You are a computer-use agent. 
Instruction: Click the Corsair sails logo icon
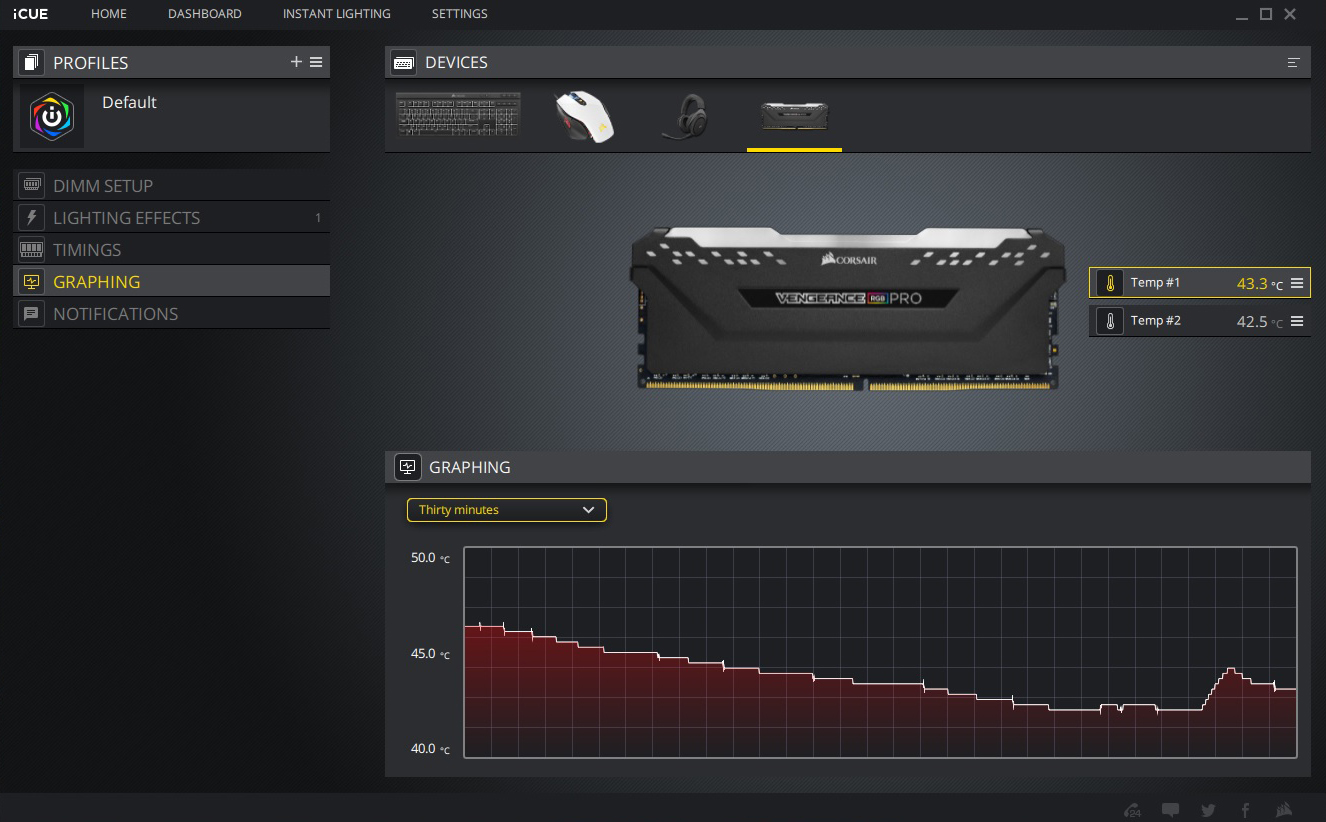pos(1285,810)
